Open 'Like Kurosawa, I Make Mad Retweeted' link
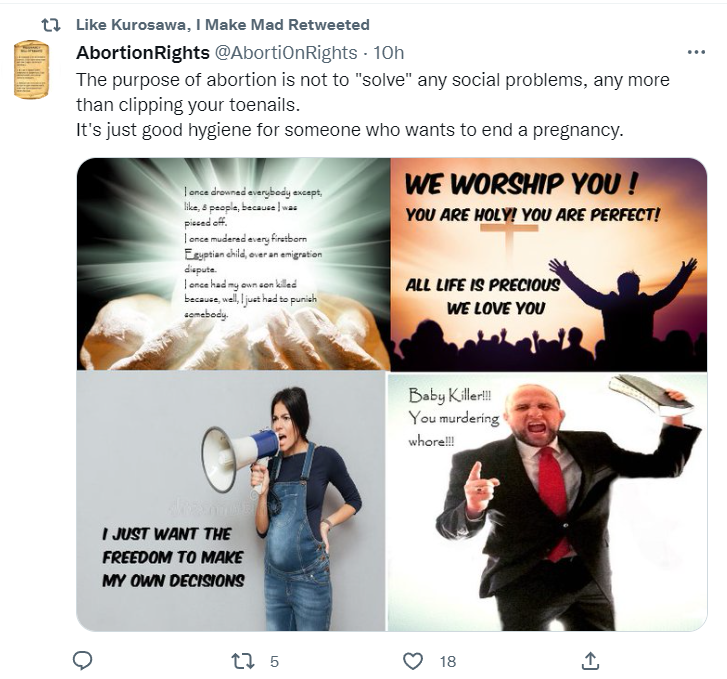Image resolution: width=727 pixels, height=679 pixels. [x=223, y=25]
